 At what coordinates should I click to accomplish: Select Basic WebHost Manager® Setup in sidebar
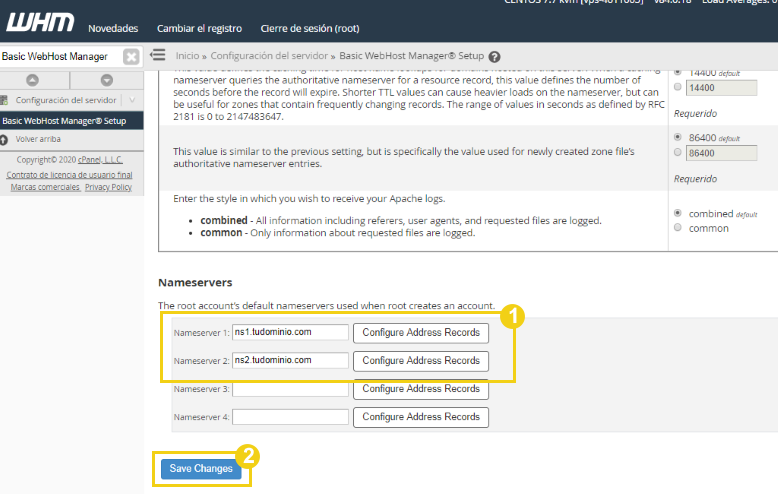pyautogui.click(x=71, y=121)
